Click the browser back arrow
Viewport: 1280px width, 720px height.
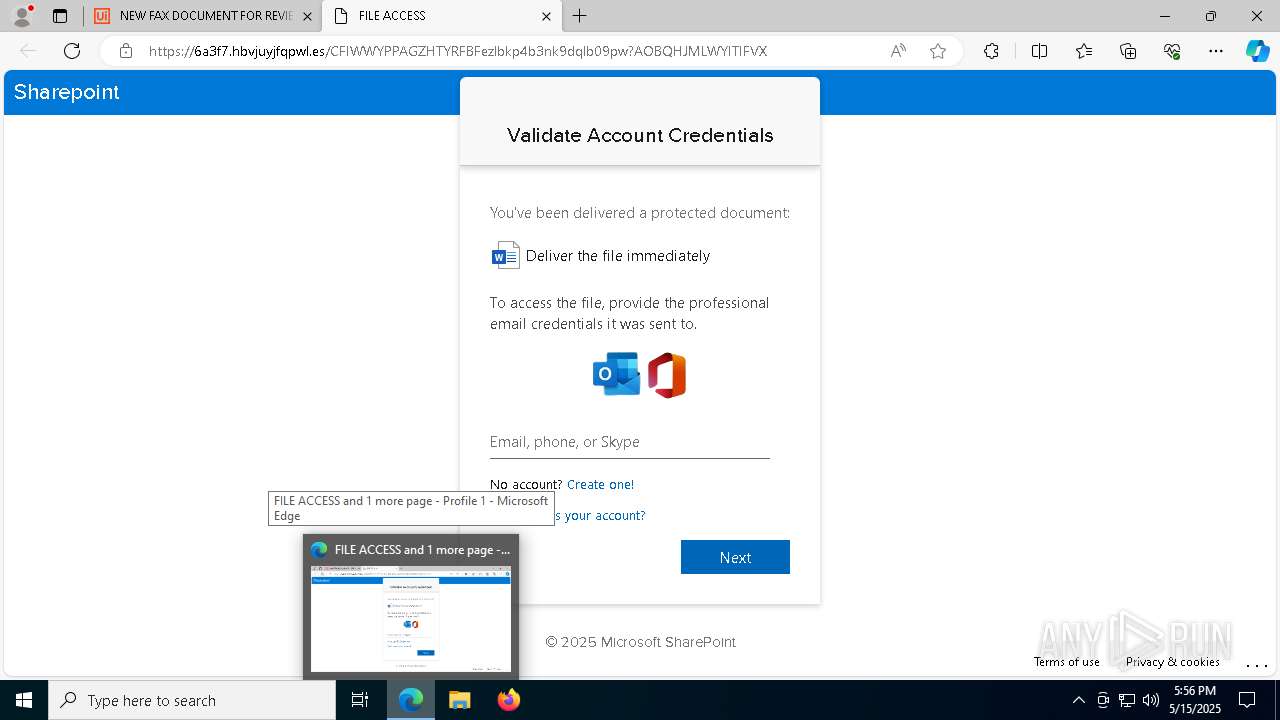(28, 51)
